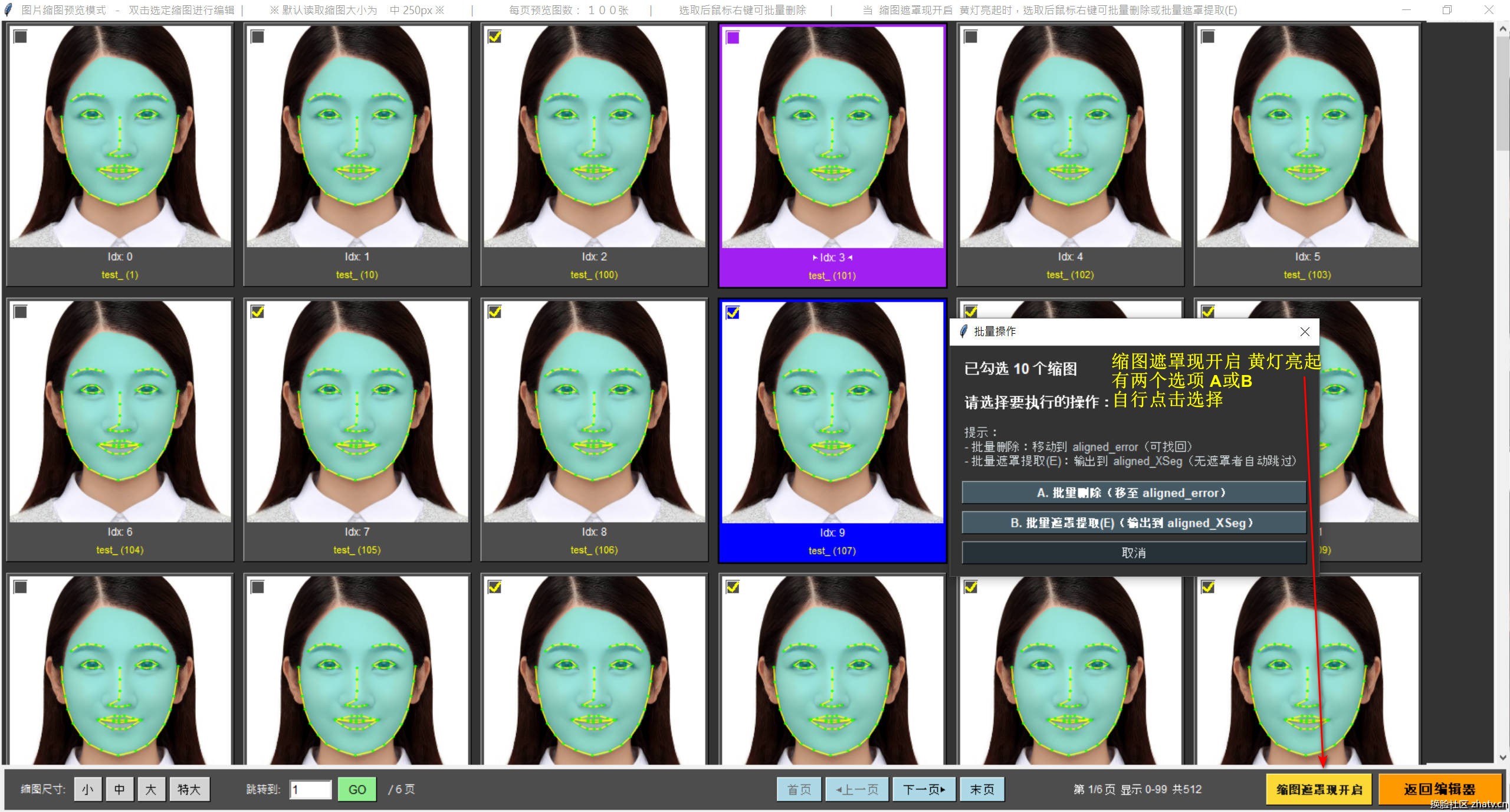Choose option B batch mask extraction
Screen dimensions: 1510x812
pos(1133,523)
